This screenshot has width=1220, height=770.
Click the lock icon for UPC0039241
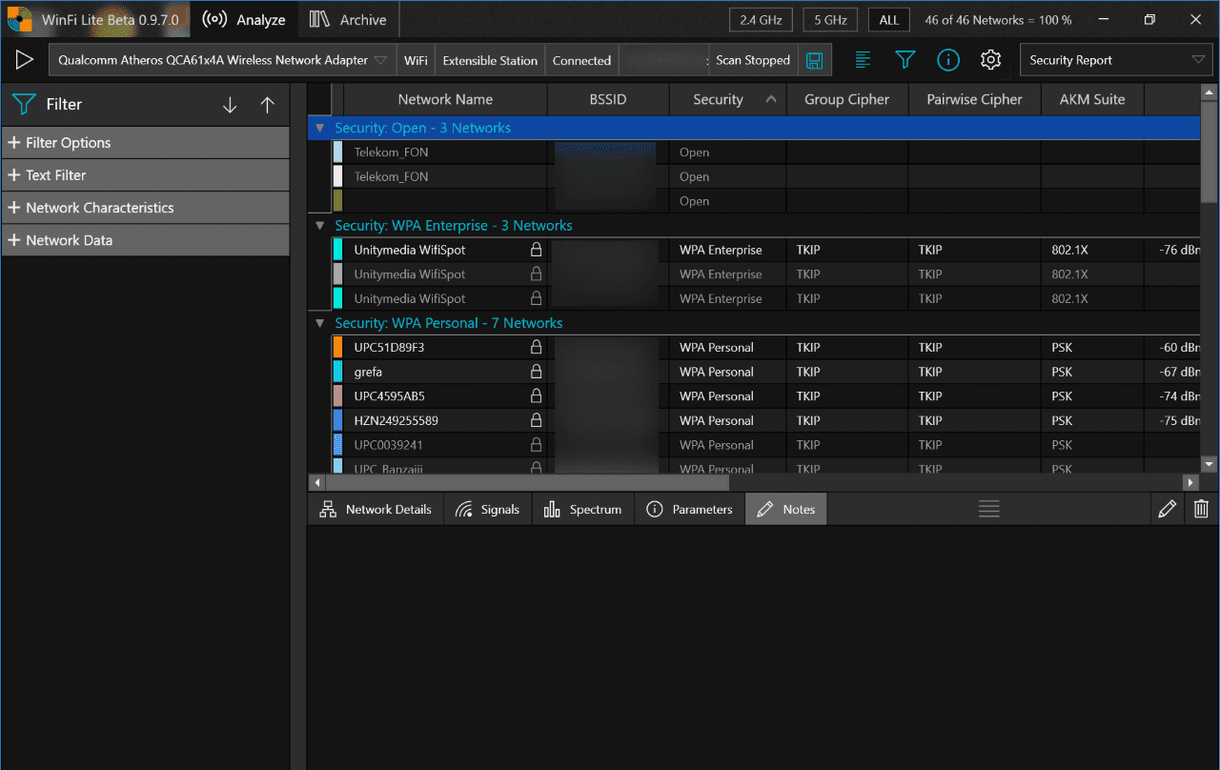click(x=536, y=445)
